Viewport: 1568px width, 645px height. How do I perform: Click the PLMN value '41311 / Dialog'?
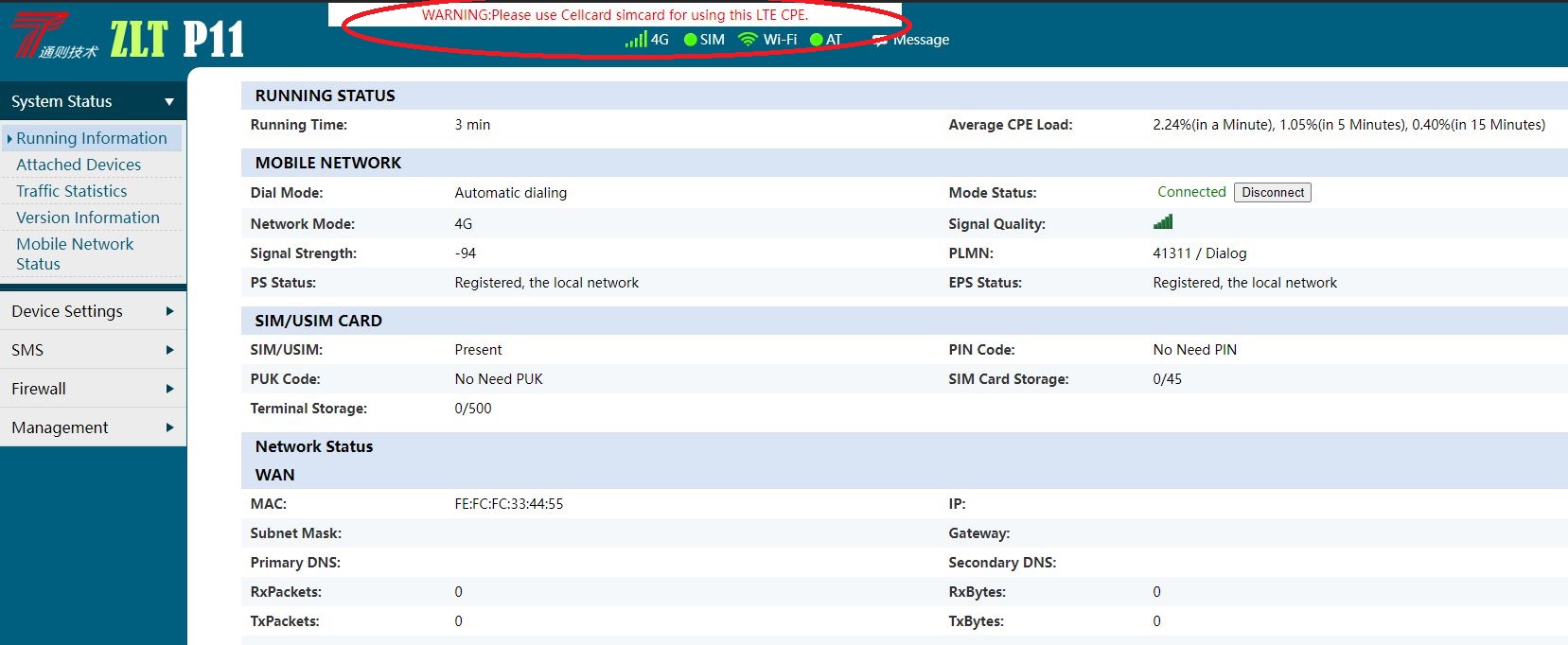click(1199, 253)
